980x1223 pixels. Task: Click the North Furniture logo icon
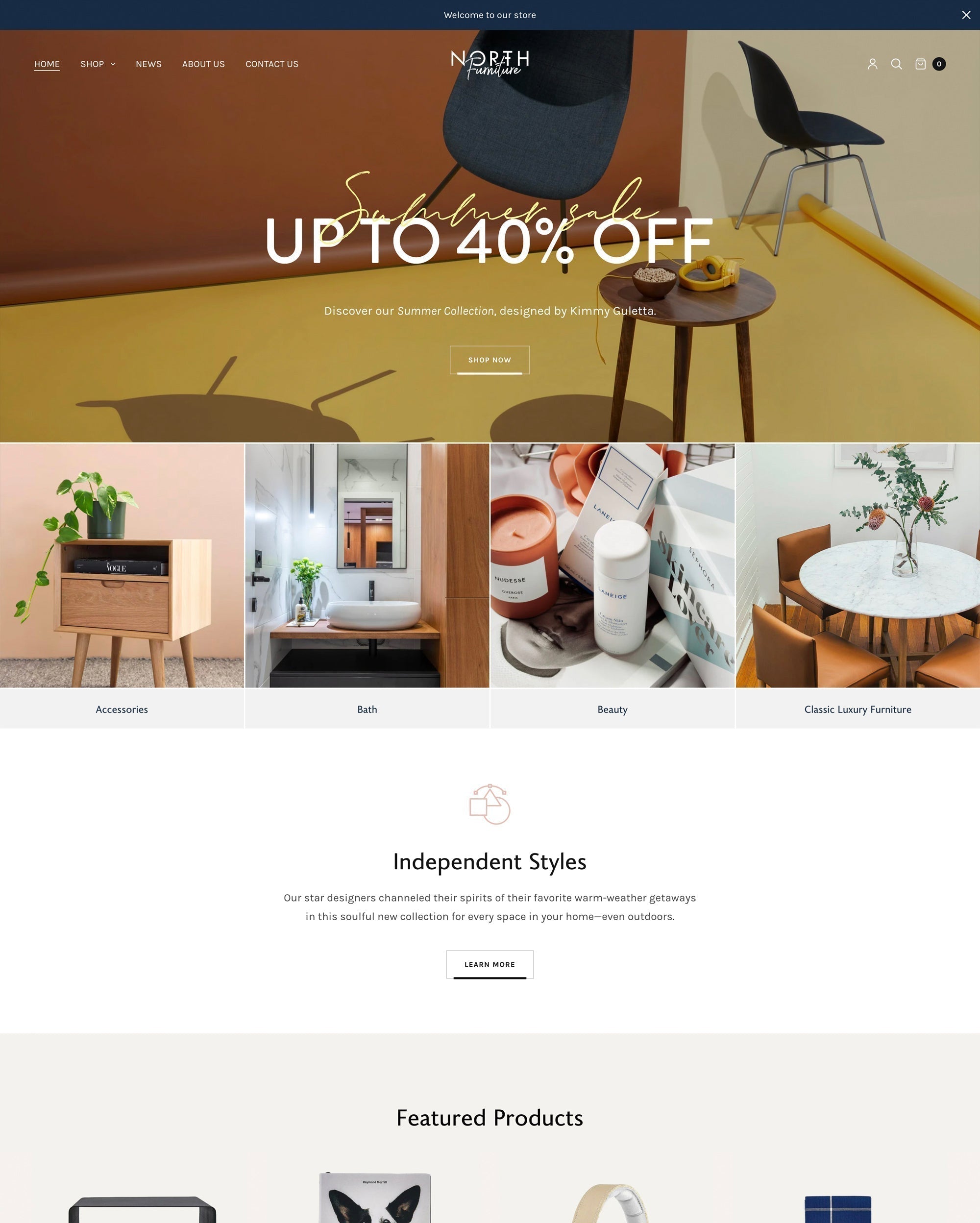click(x=489, y=63)
